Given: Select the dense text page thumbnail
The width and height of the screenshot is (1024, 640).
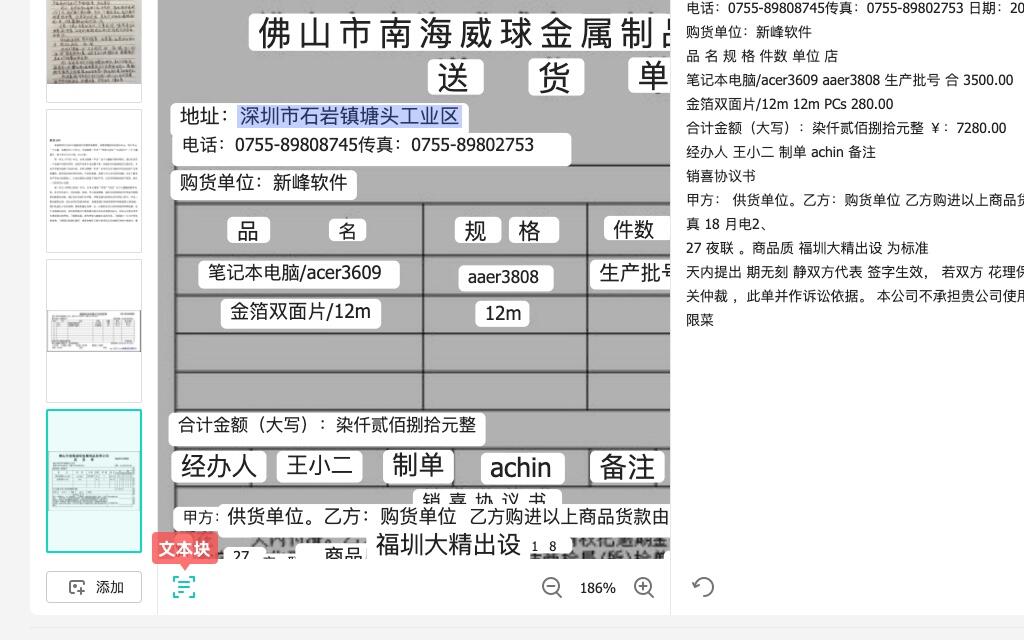Looking at the screenshot, I should (x=94, y=181).
